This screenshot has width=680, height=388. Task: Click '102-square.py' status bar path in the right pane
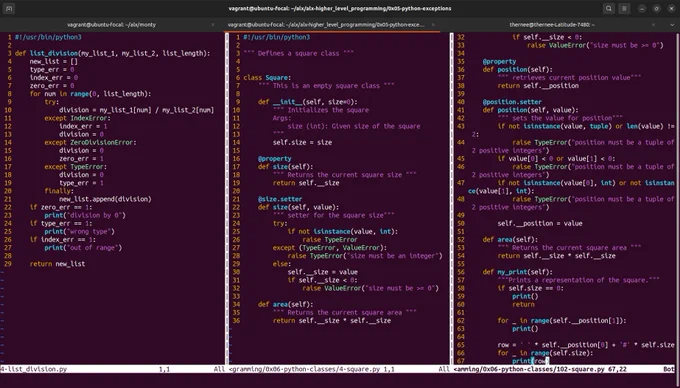pos(529,369)
